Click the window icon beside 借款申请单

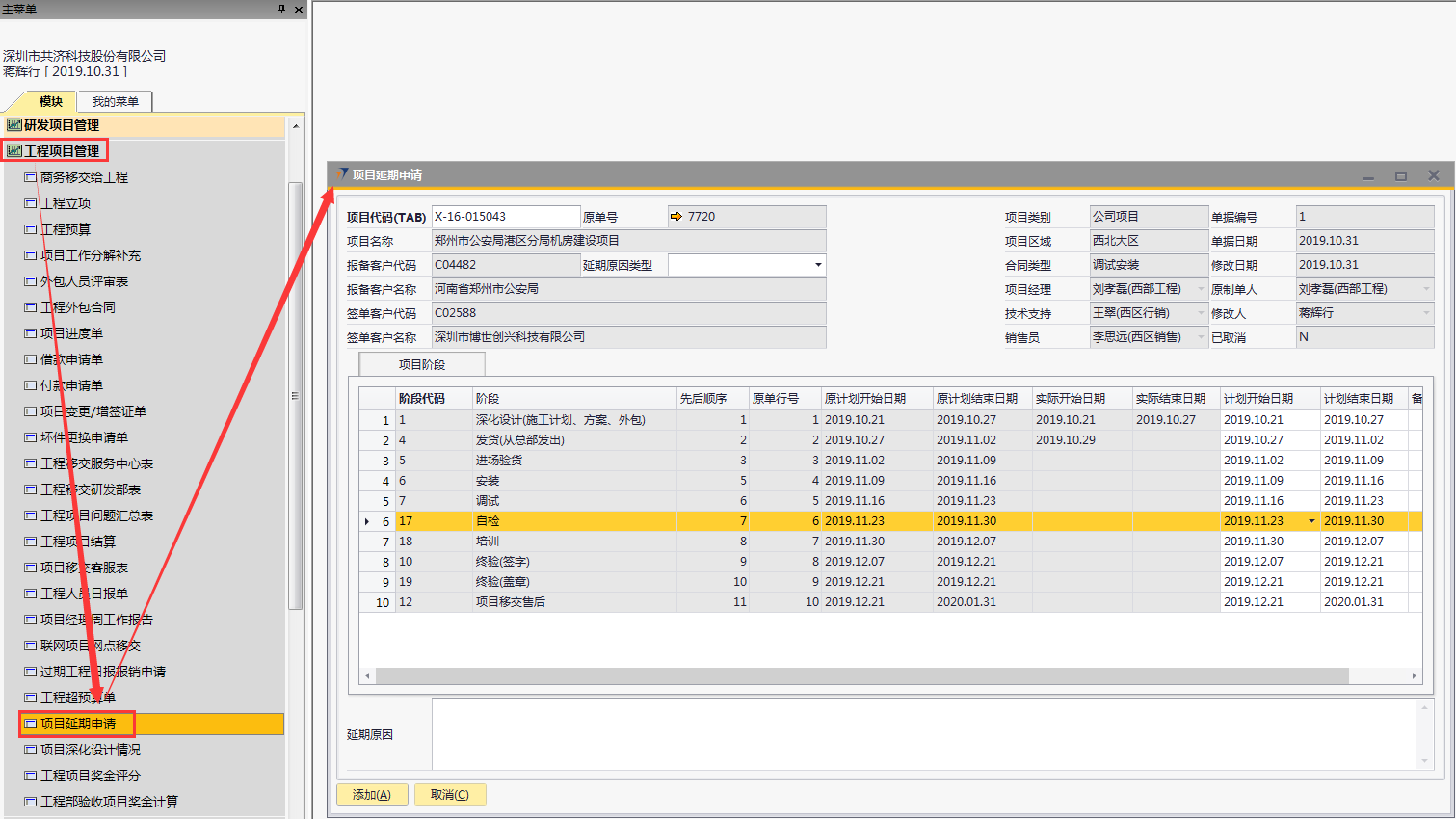click(x=31, y=359)
